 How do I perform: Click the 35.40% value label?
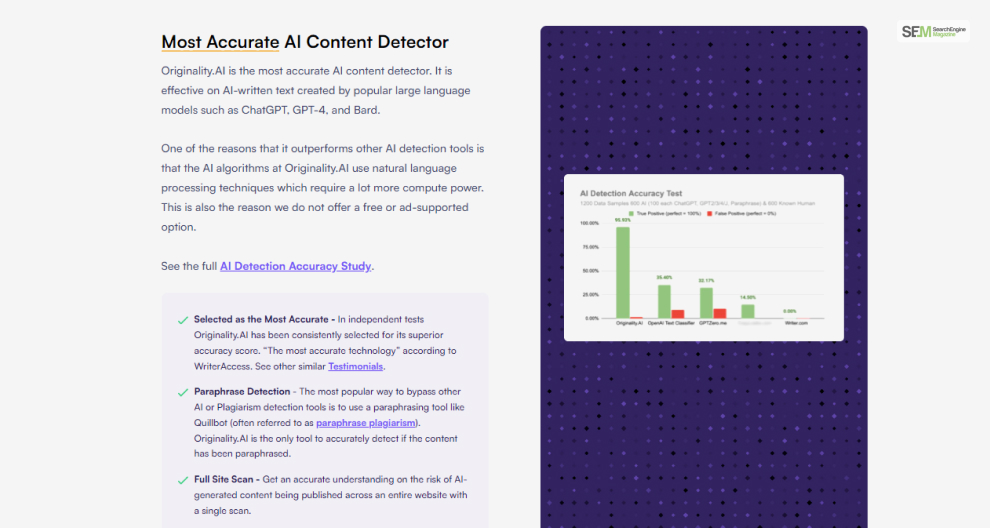[664, 277]
